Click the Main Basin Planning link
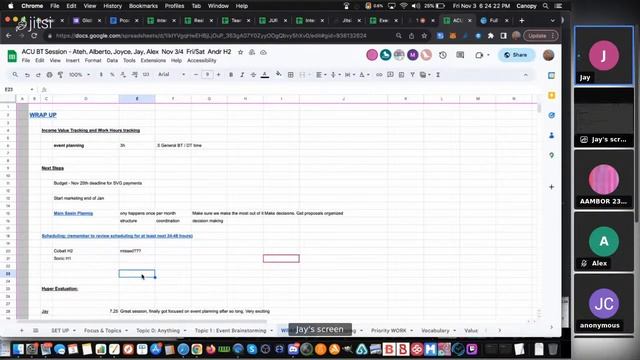The image size is (640, 360). [x=73, y=213]
